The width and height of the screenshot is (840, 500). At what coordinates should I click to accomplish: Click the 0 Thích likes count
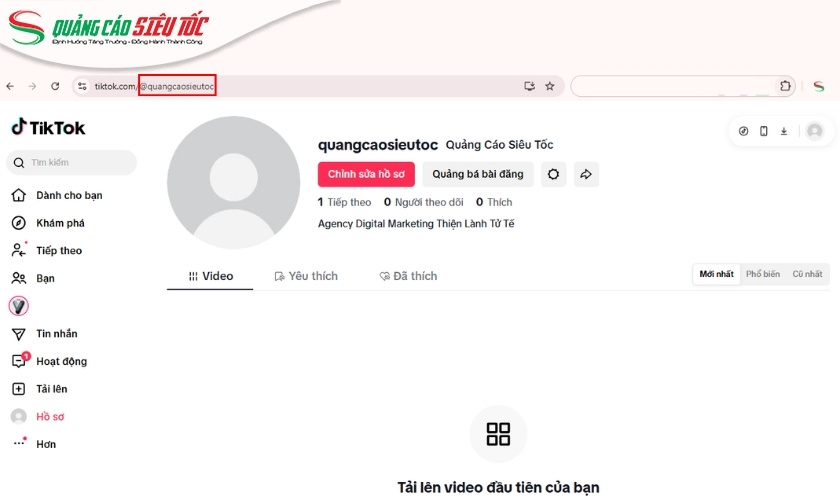pyautogui.click(x=494, y=202)
